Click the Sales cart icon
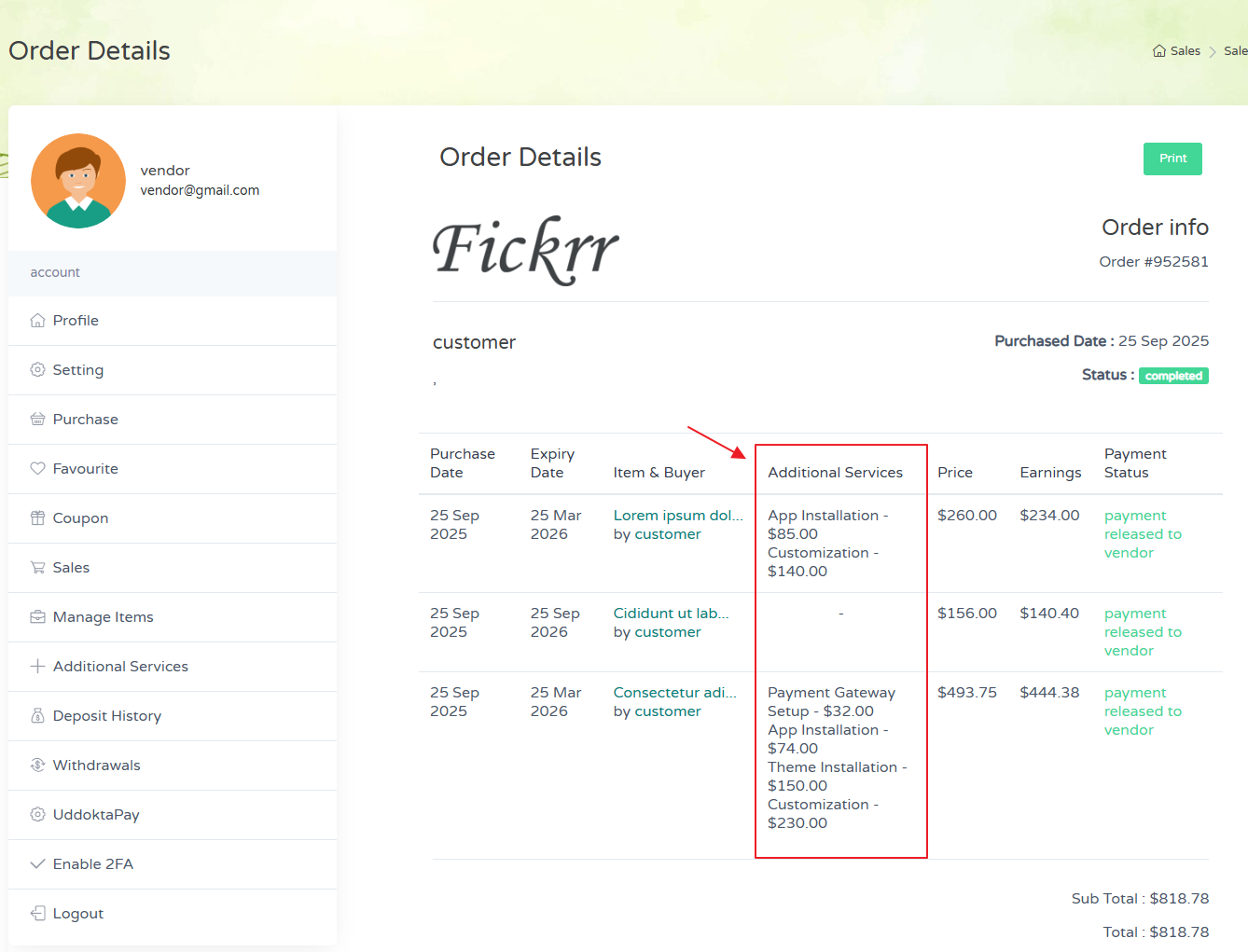 (x=37, y=568)
